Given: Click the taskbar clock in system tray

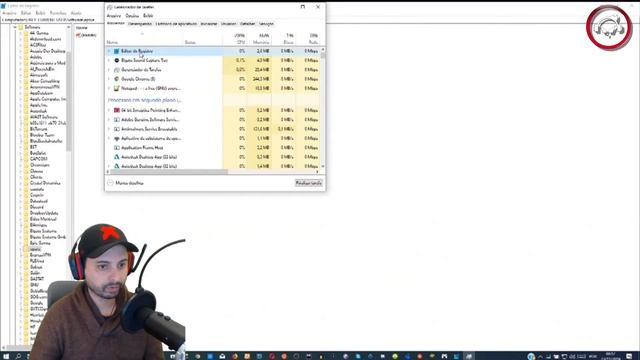Looking at the screenshot, I should pyautogui.click(x=611, y=356).
